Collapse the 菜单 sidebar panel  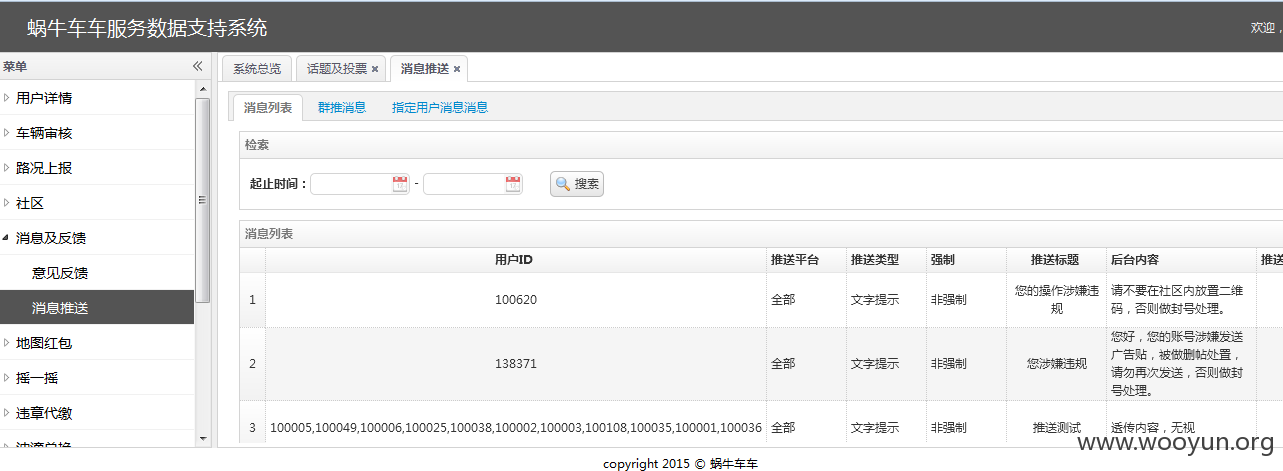pyautogui.click(x=197, y=66)
